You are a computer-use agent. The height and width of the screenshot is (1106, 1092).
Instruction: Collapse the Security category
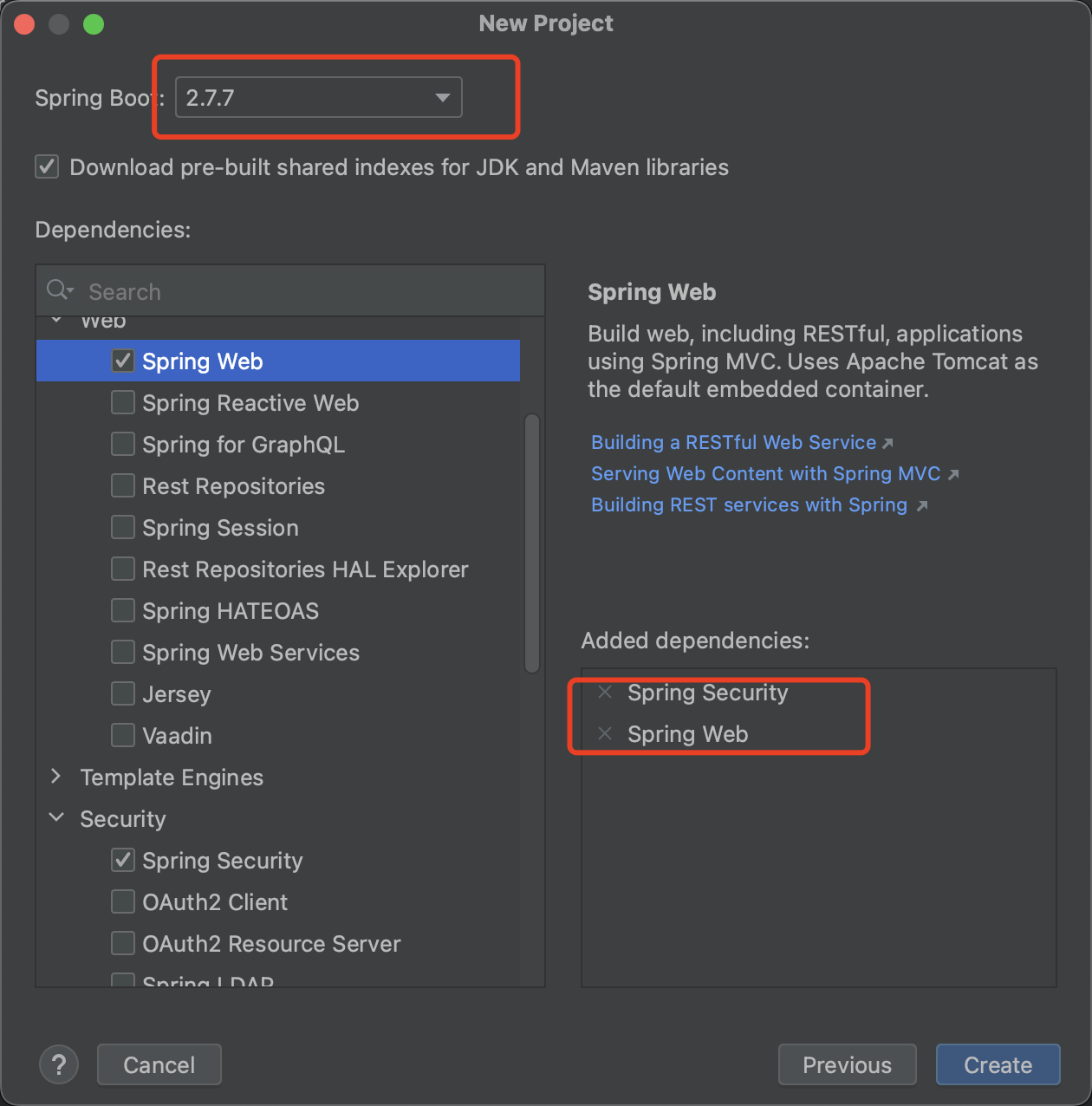click(x=56, y=818)
